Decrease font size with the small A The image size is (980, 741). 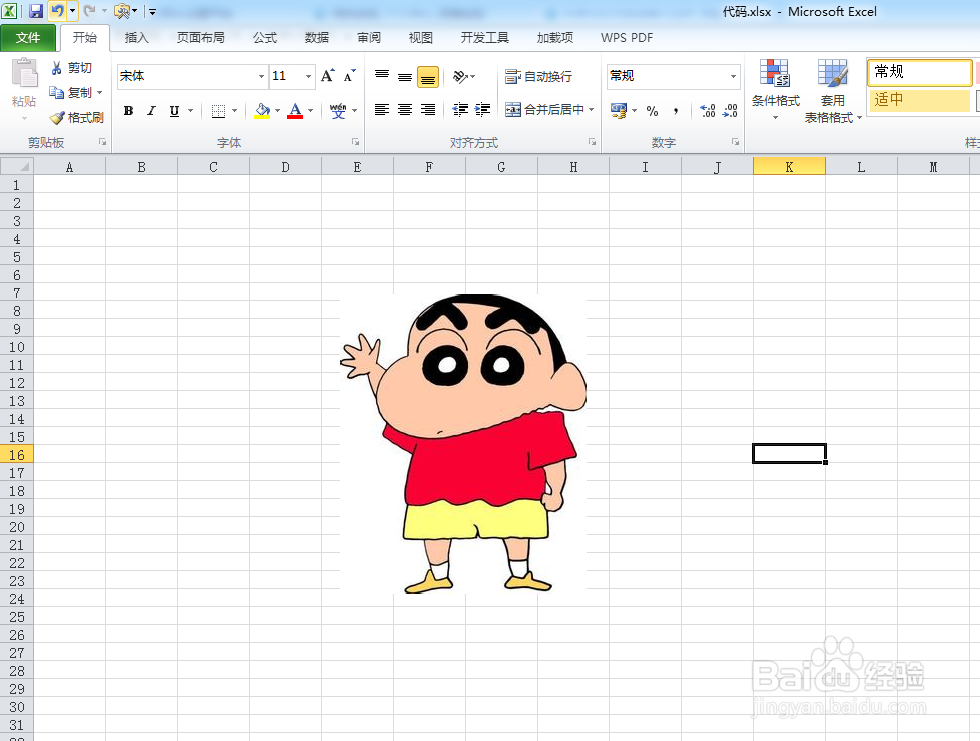(x=349, y=76)
